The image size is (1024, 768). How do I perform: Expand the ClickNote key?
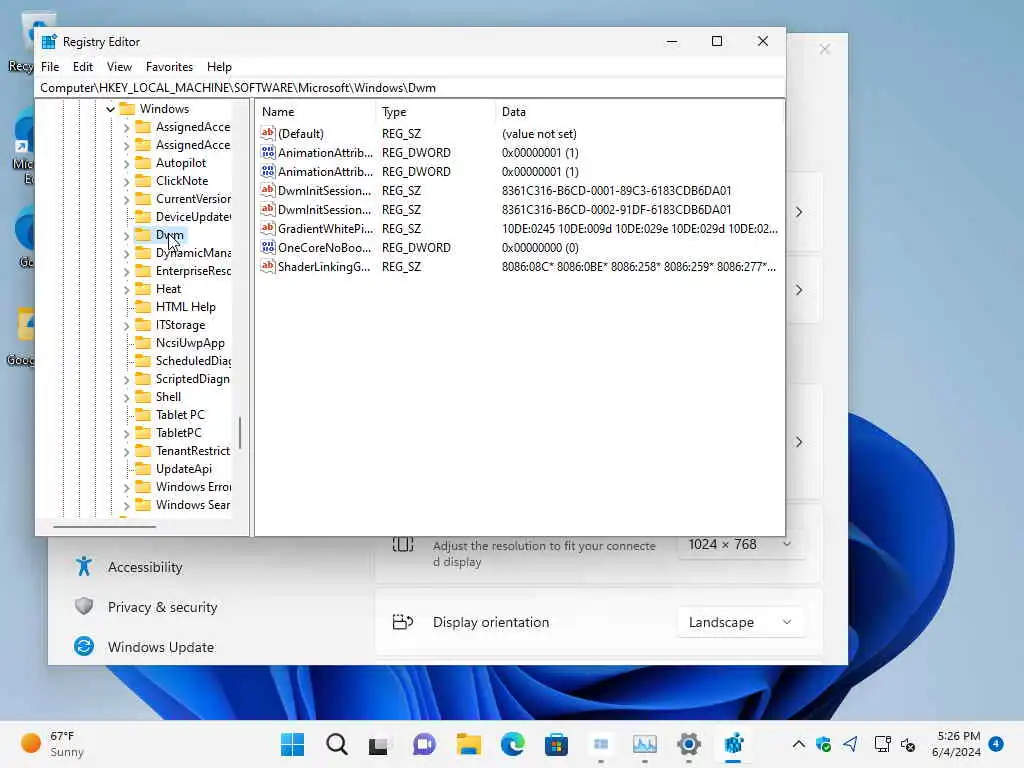tap(126, 181)
